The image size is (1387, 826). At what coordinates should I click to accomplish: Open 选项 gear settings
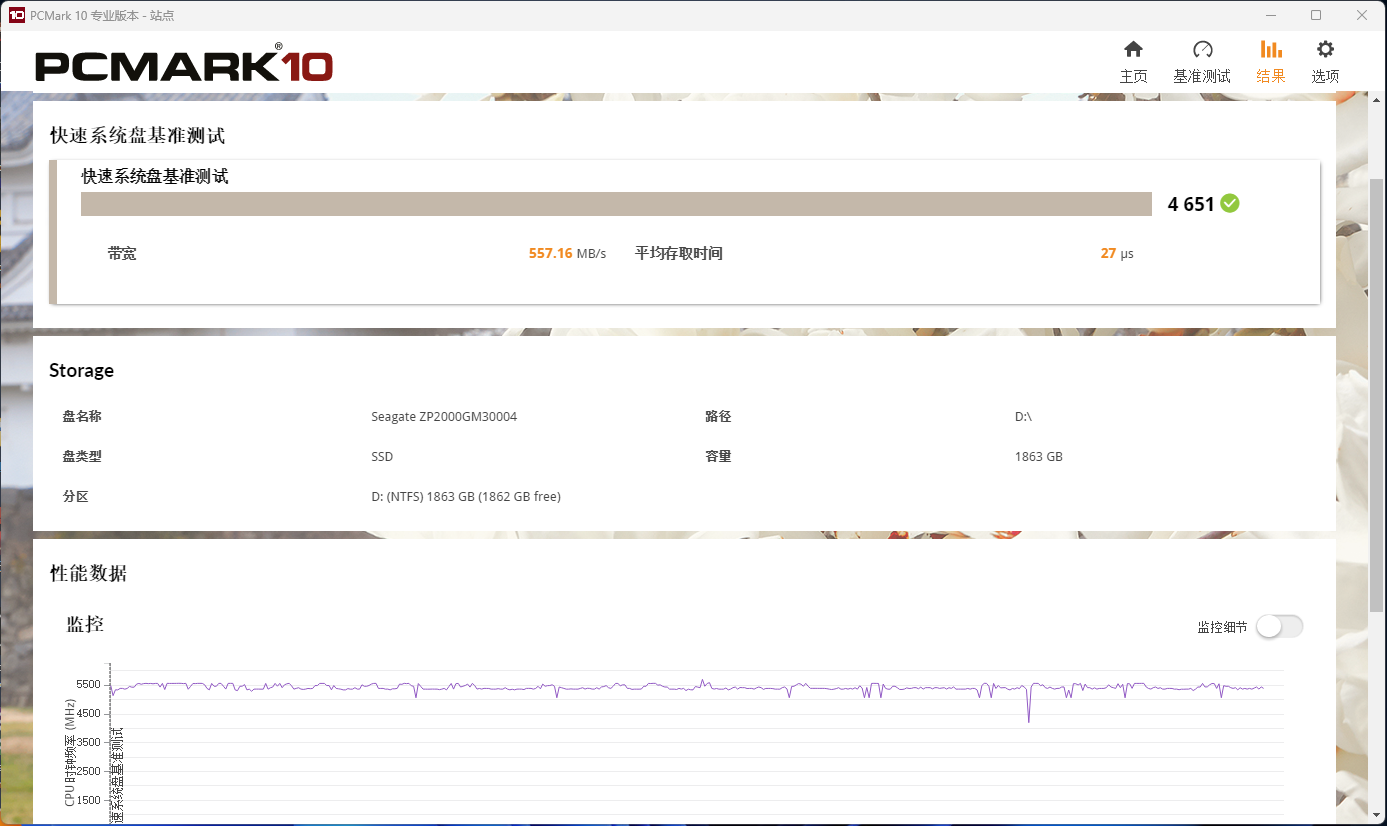[x=1325, y=50]
